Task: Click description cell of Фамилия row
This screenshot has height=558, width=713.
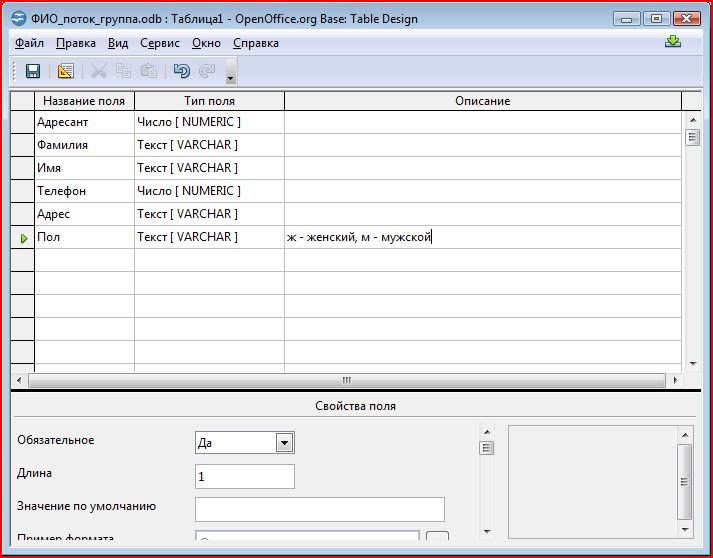Action: click(483, 145)
